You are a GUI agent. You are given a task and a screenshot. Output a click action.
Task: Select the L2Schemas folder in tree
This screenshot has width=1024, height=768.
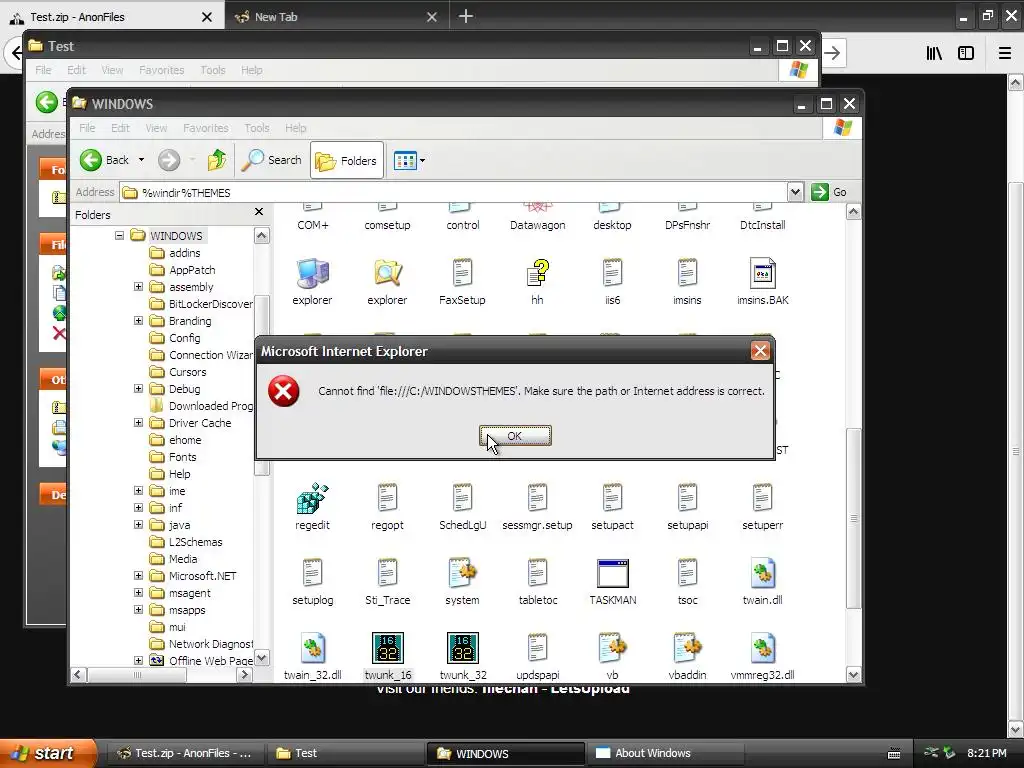coord(186,541)
